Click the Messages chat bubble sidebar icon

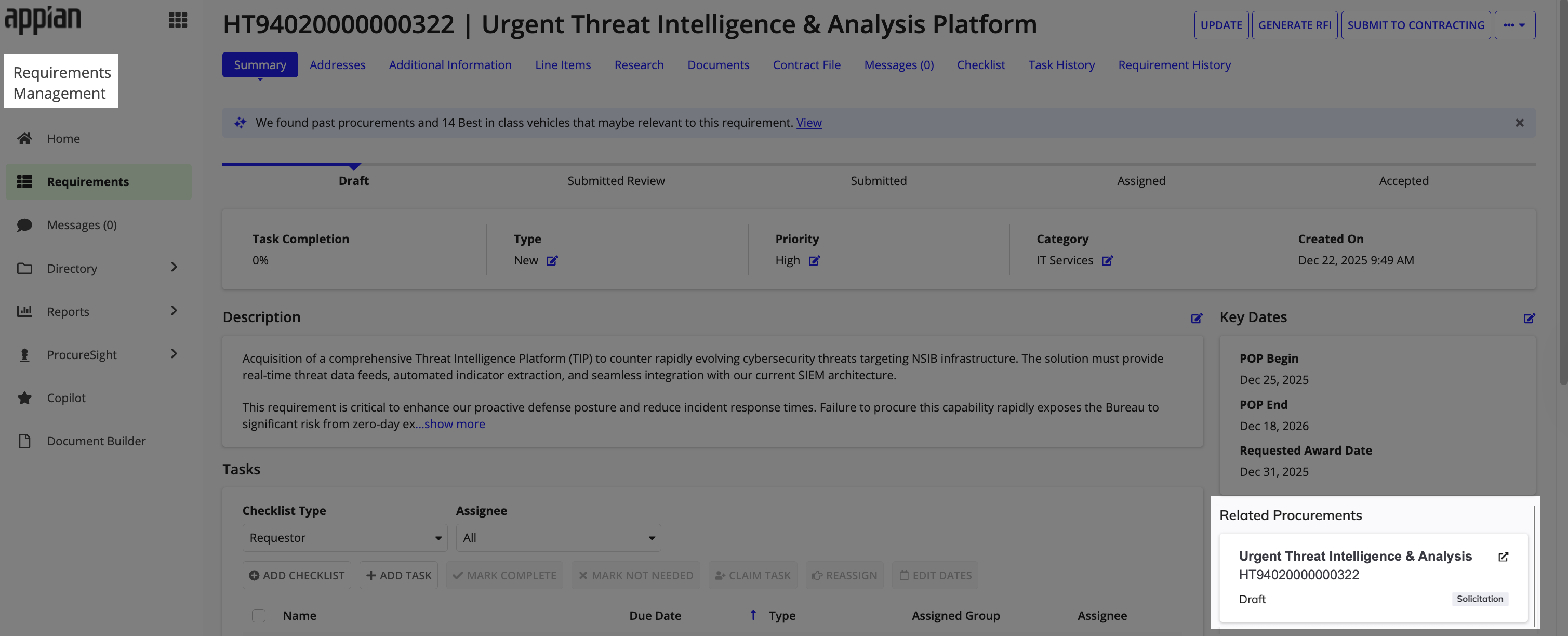(x=24, y=225)
